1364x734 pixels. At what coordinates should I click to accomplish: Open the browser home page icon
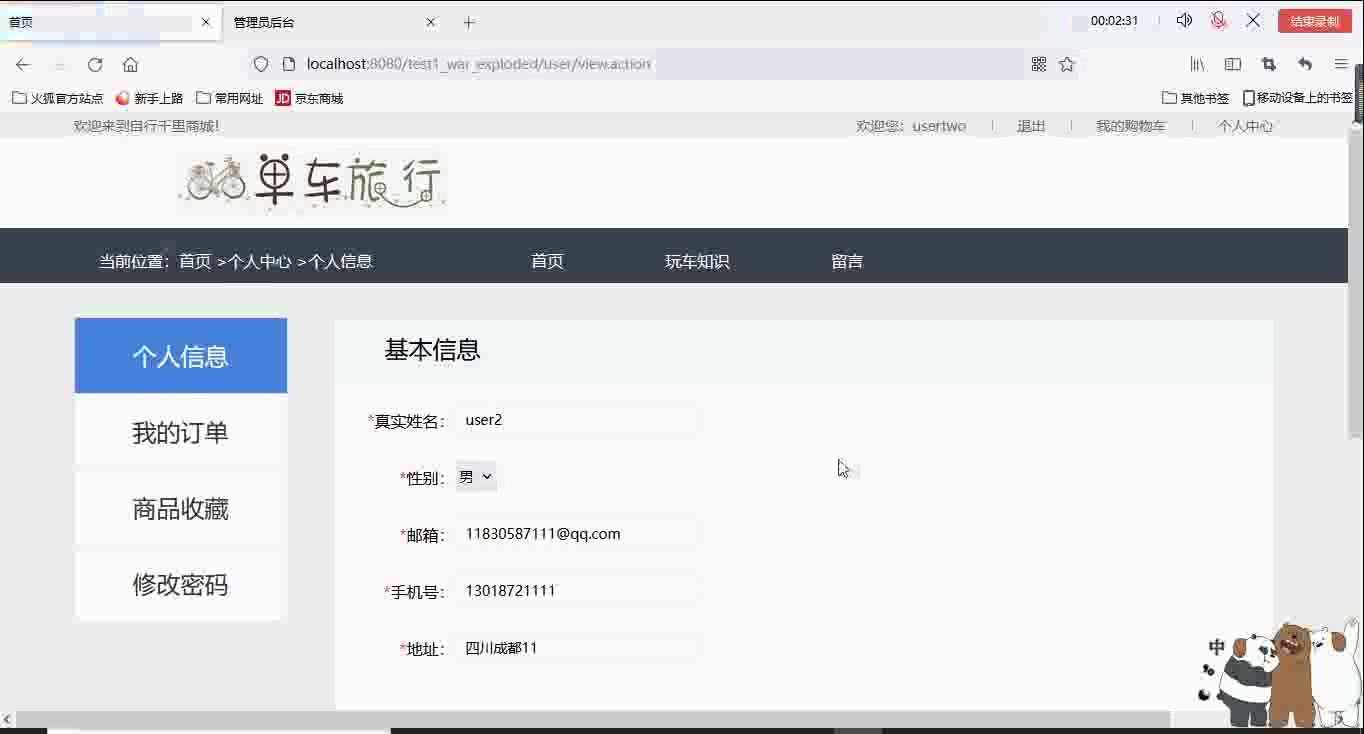tap(130, 64)
